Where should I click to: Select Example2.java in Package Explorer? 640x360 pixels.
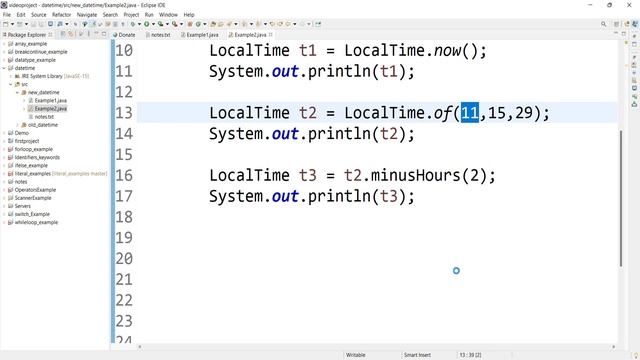click(51, 109)
